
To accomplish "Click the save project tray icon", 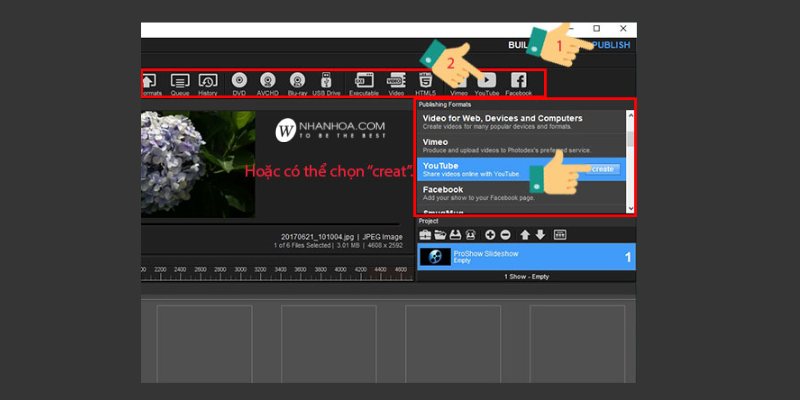I will (456, 235).
